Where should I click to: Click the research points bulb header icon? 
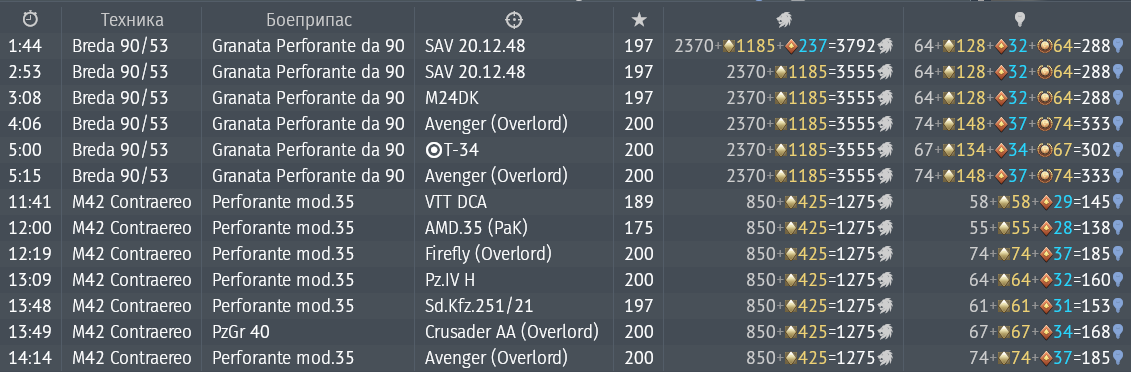click(x=1019, y=19)
